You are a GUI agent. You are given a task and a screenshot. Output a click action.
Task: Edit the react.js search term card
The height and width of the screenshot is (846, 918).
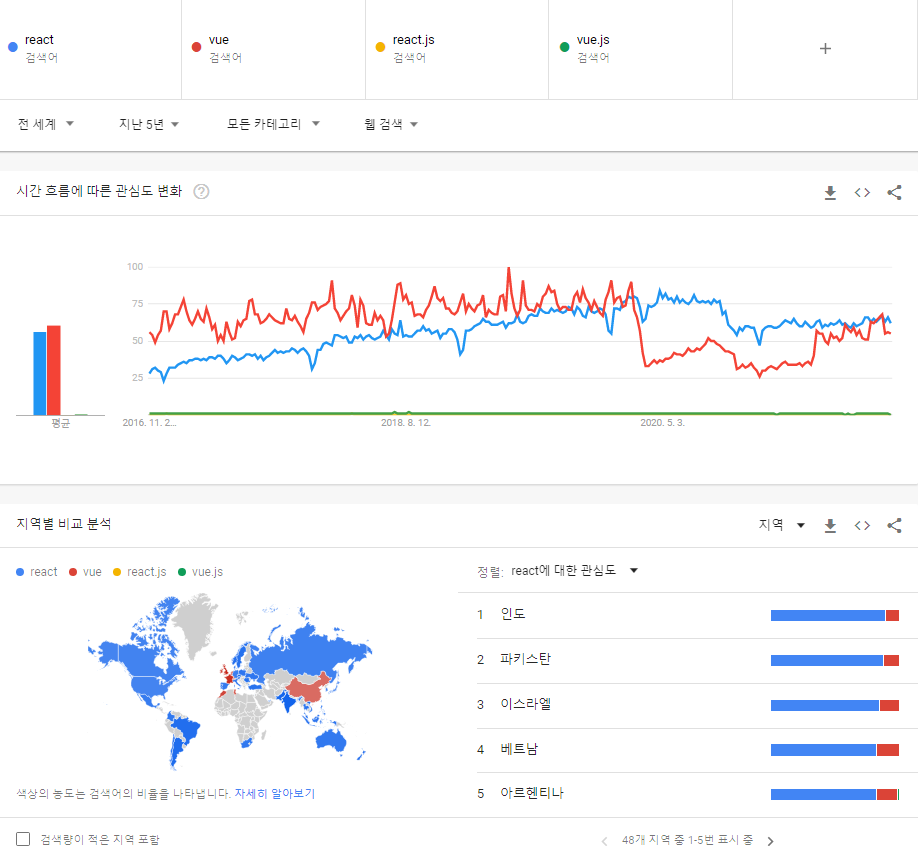click(x=457, y=49)
